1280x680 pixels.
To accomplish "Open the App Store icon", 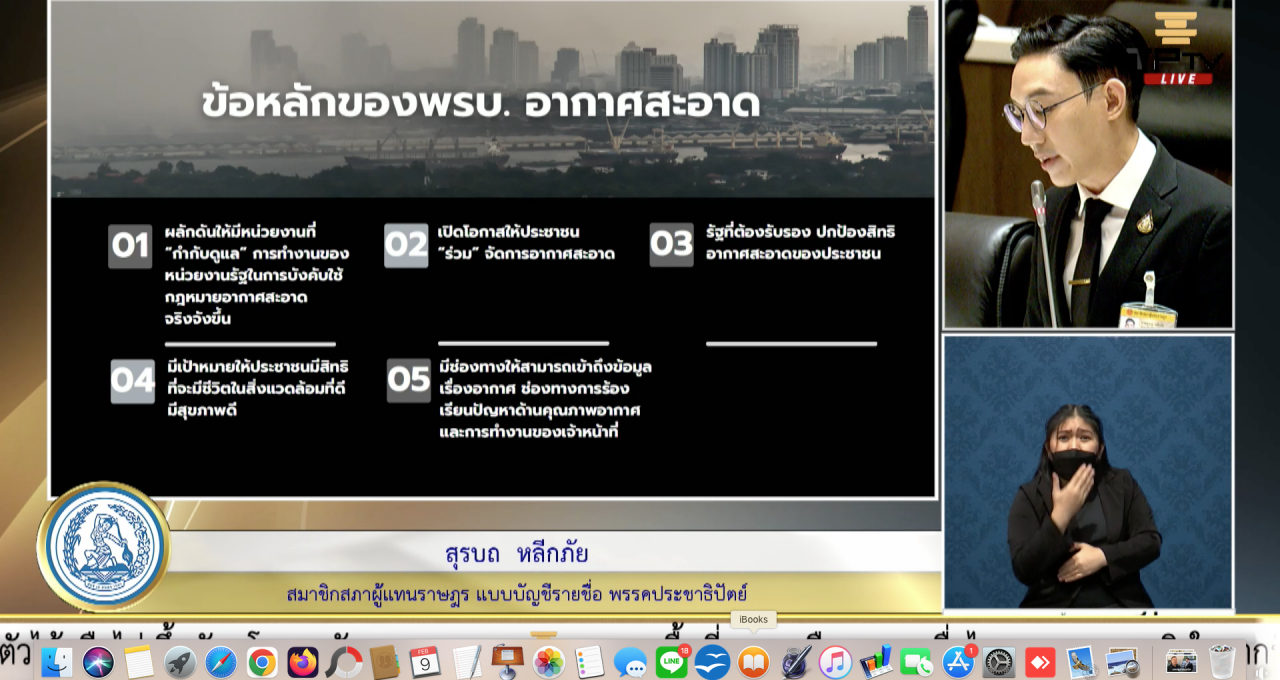I will (958, 662).
